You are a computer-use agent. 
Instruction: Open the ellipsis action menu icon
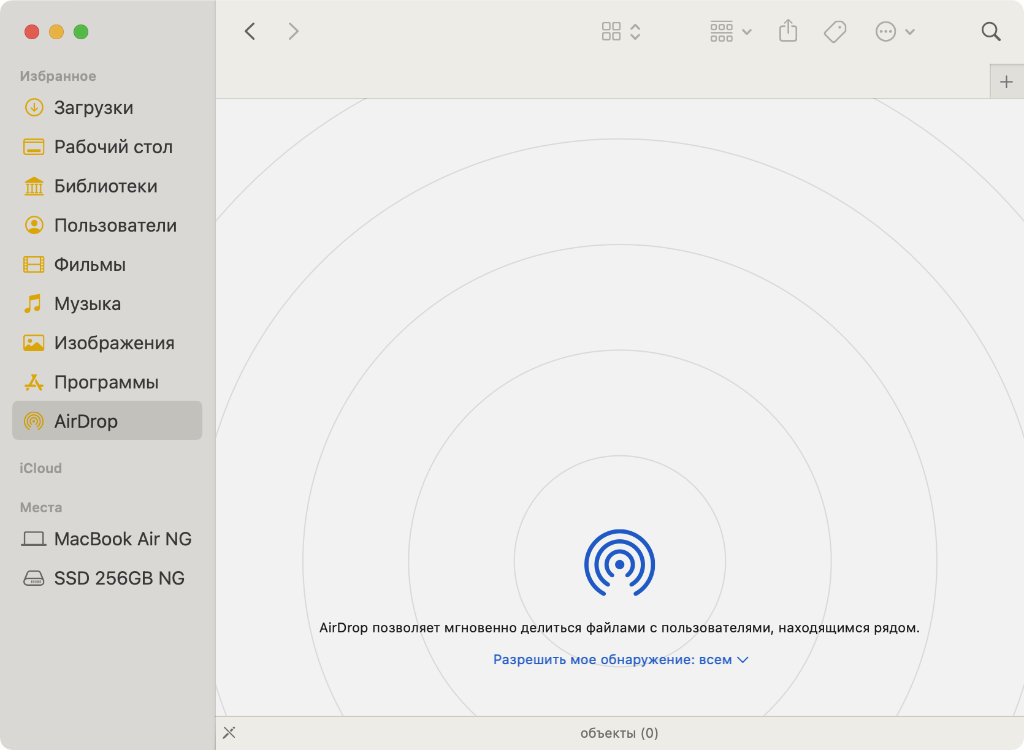[x=886, y=31]
